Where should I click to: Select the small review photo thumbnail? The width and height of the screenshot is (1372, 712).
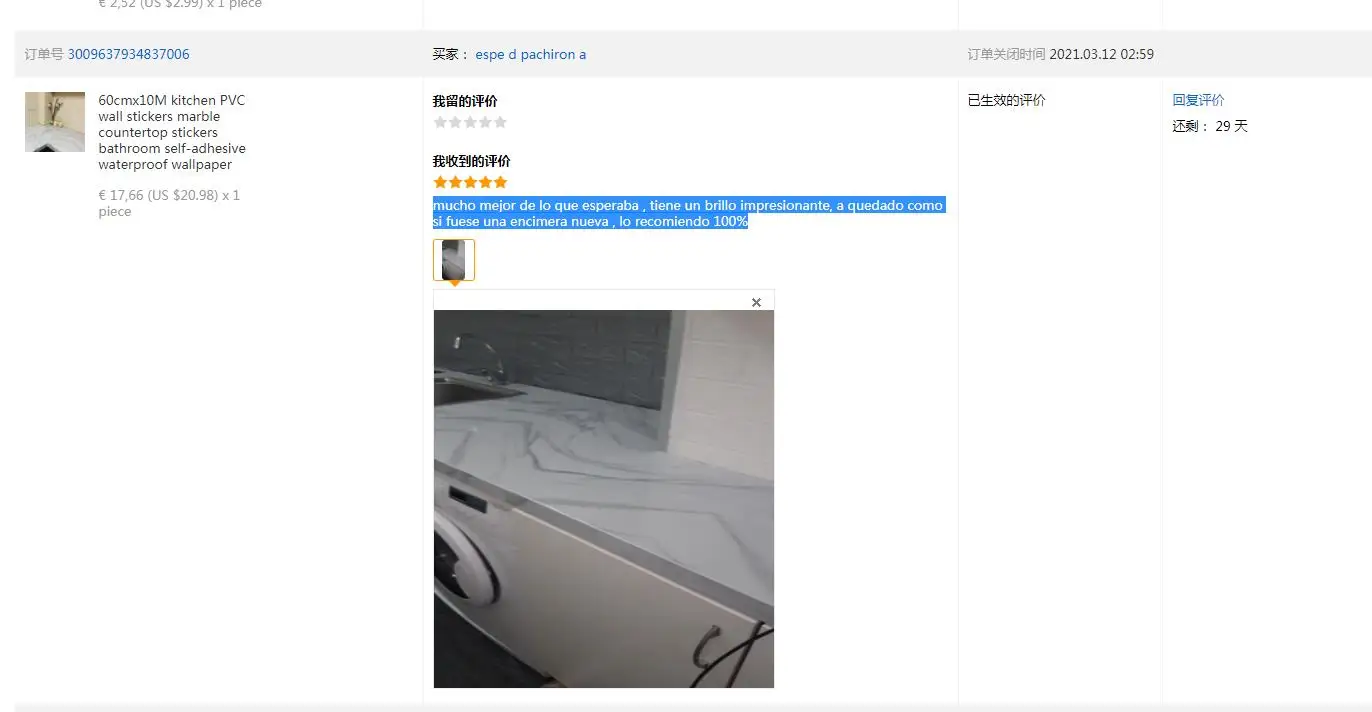click(454, 260)
